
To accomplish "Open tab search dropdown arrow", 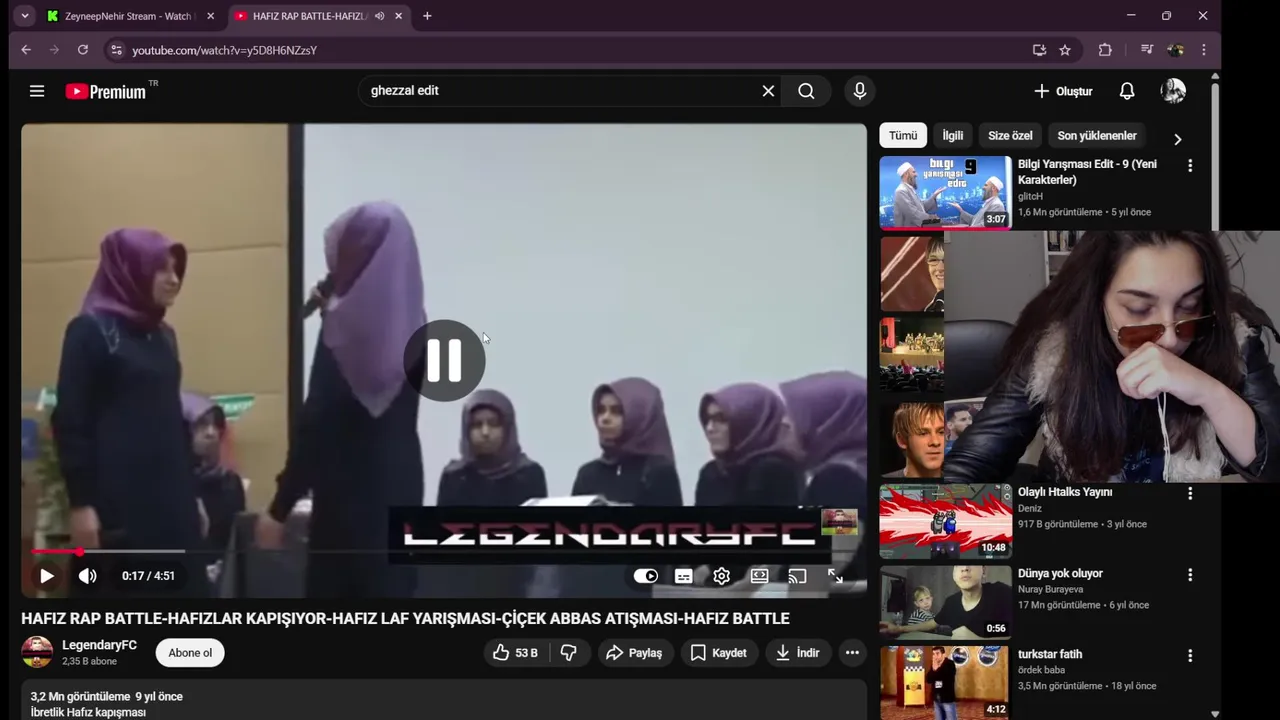I will point(25,16).
